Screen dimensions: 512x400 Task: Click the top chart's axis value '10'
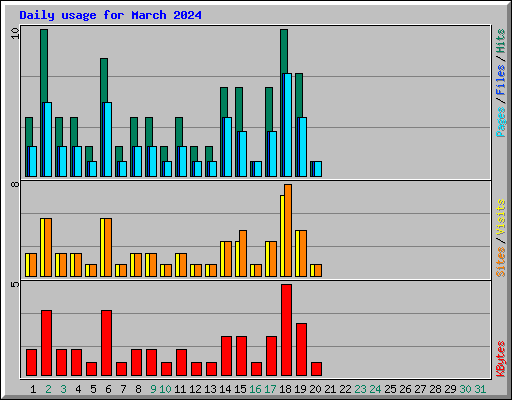15,33
